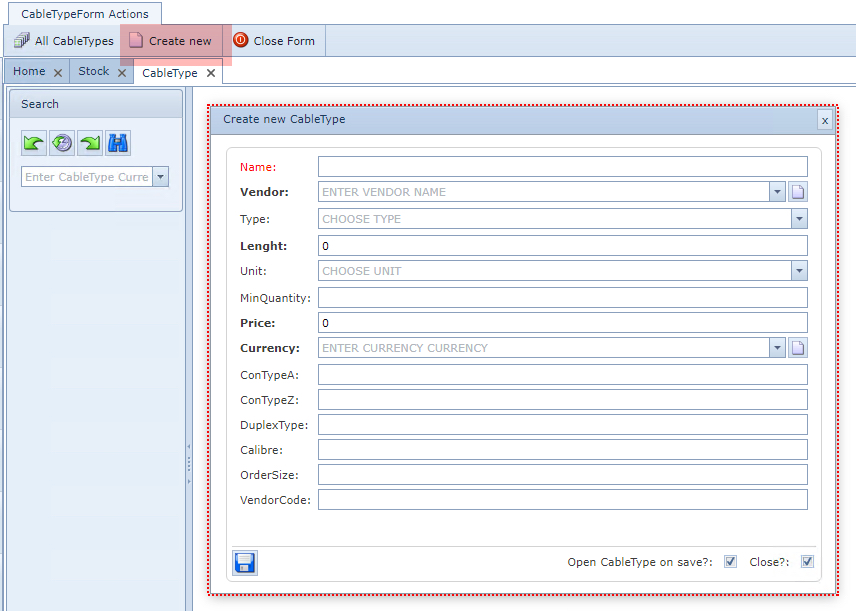Click the All CableTypes button
This screenshot has height=611, width=856.
pyautogui.click(x=65, y=41)
